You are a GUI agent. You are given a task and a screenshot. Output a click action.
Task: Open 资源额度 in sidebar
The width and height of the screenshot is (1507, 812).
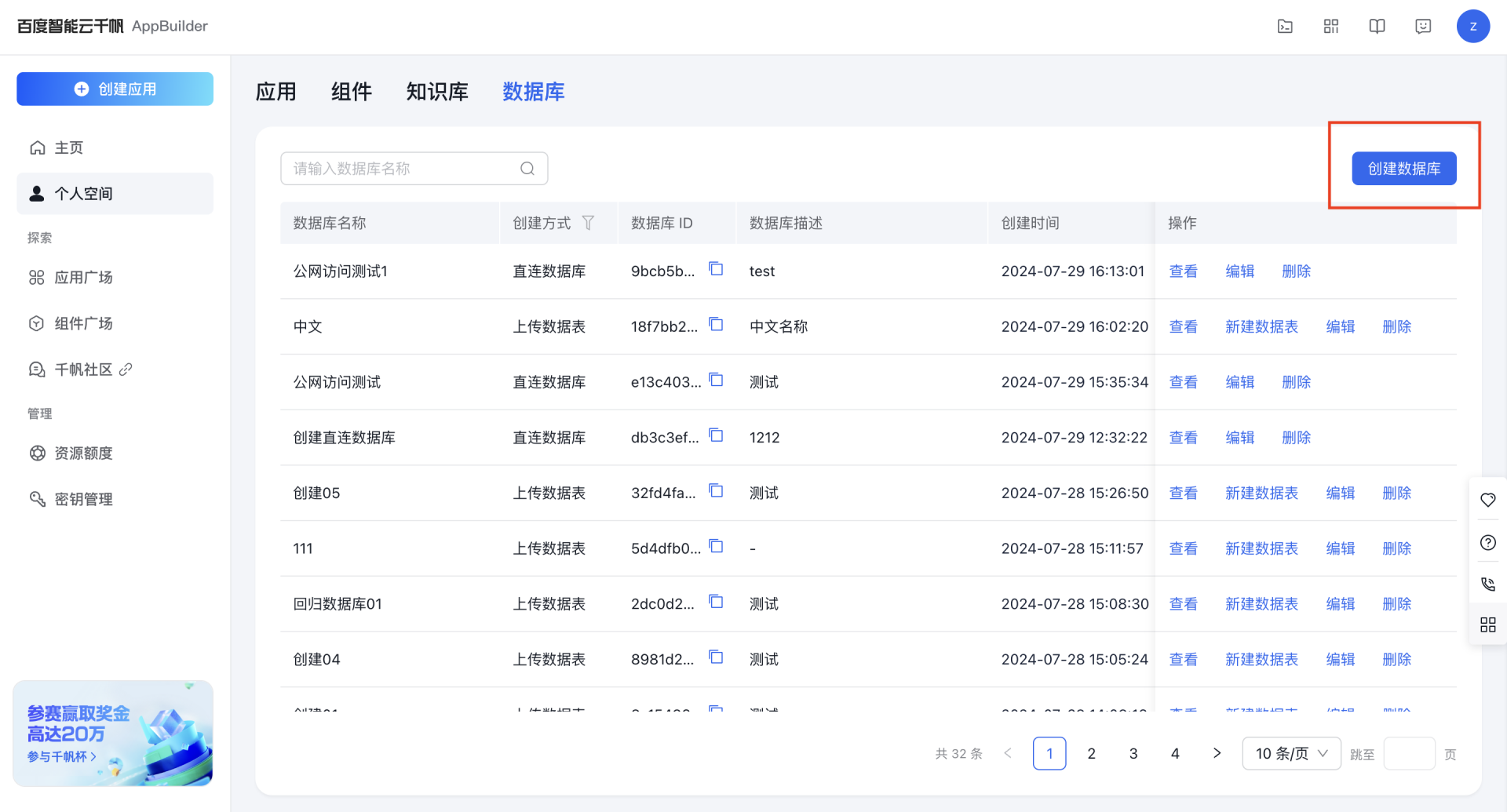click(115, 453)
